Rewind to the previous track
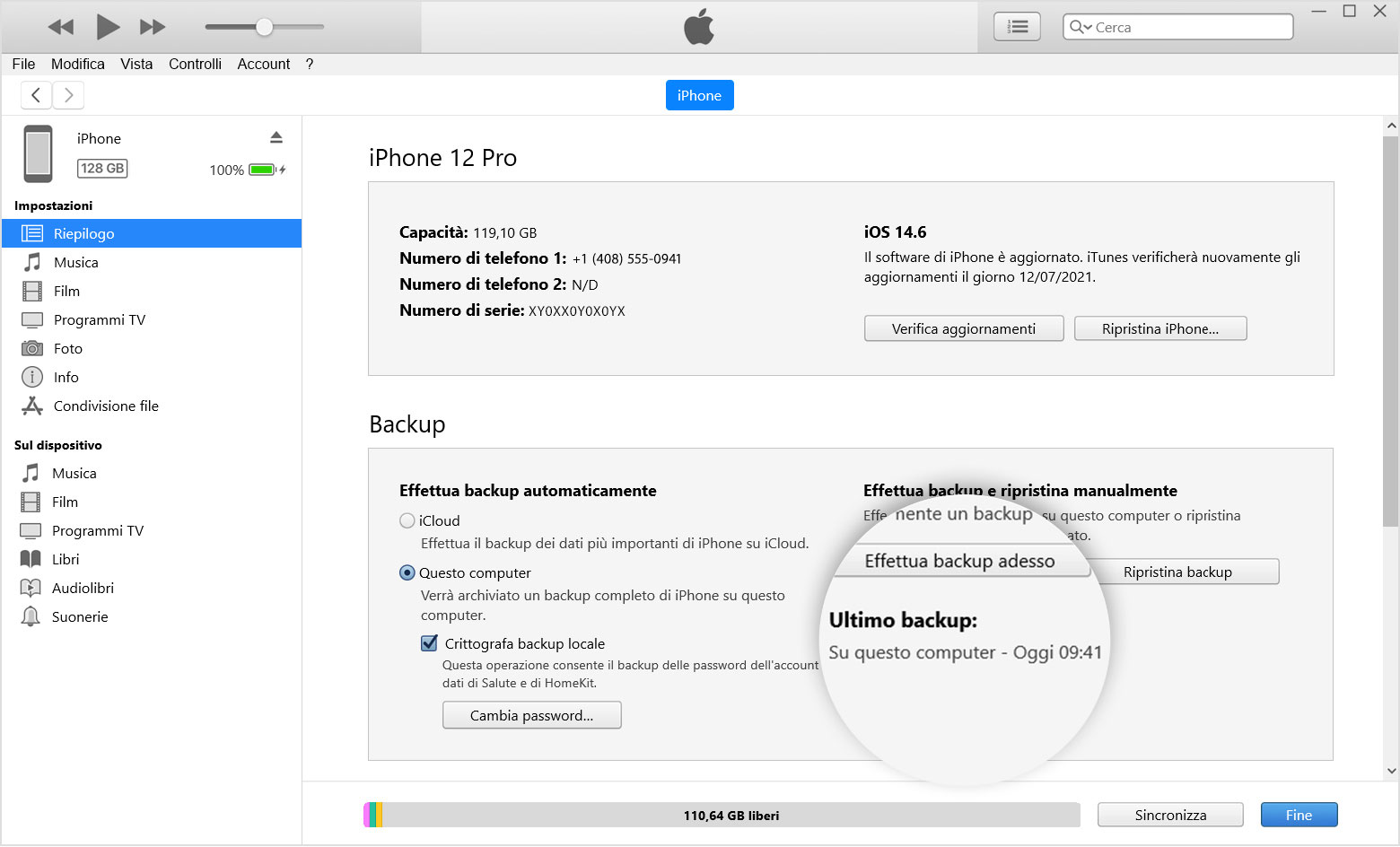1400x847 pixels. [x=61, y=27]
